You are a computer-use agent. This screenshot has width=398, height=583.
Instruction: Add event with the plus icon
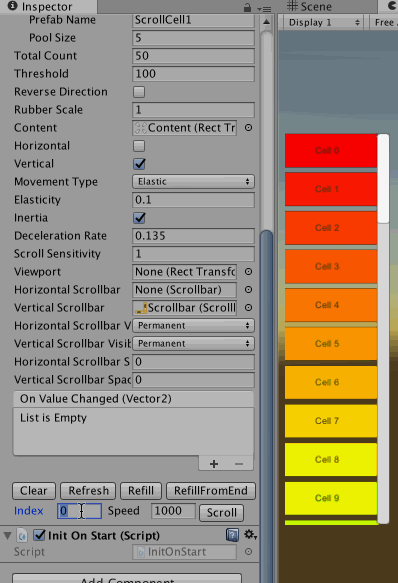click(214, 464)
